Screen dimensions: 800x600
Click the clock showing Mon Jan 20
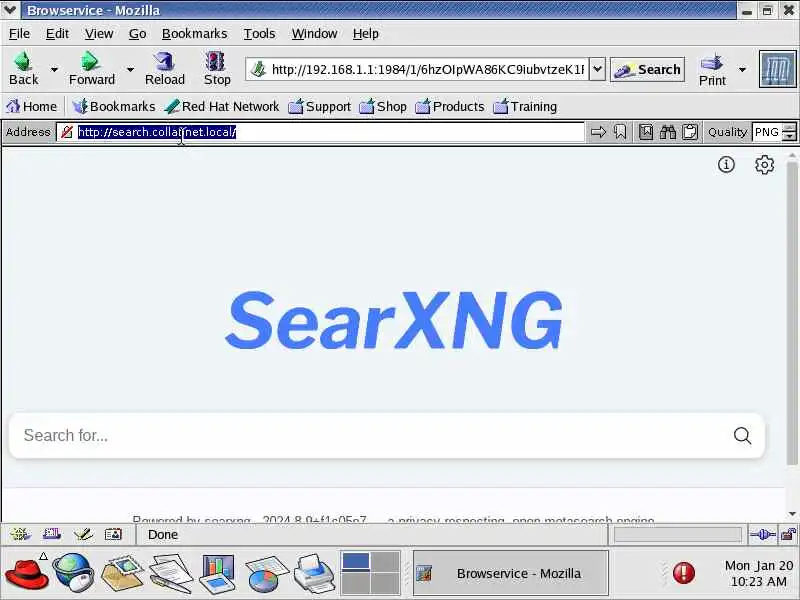coord(759,573)
